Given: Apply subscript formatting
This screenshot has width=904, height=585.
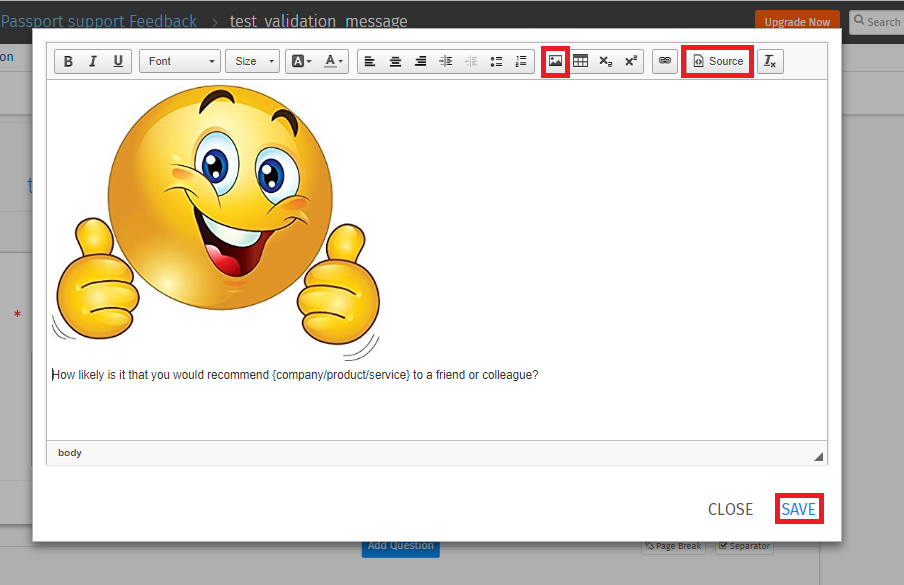Looking at the screenshot, I should coord(605,62).
